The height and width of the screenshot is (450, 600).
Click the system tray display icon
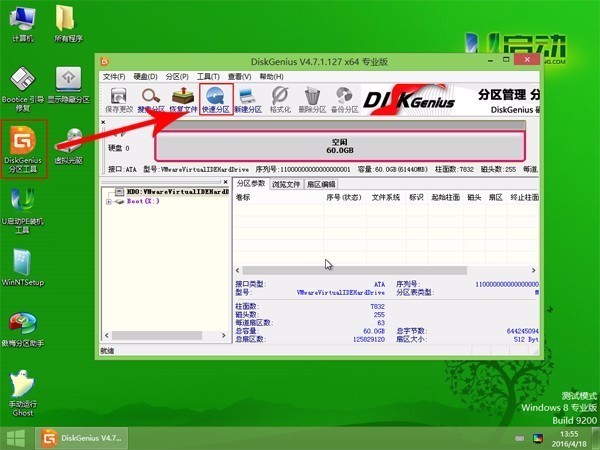[538, 439]
